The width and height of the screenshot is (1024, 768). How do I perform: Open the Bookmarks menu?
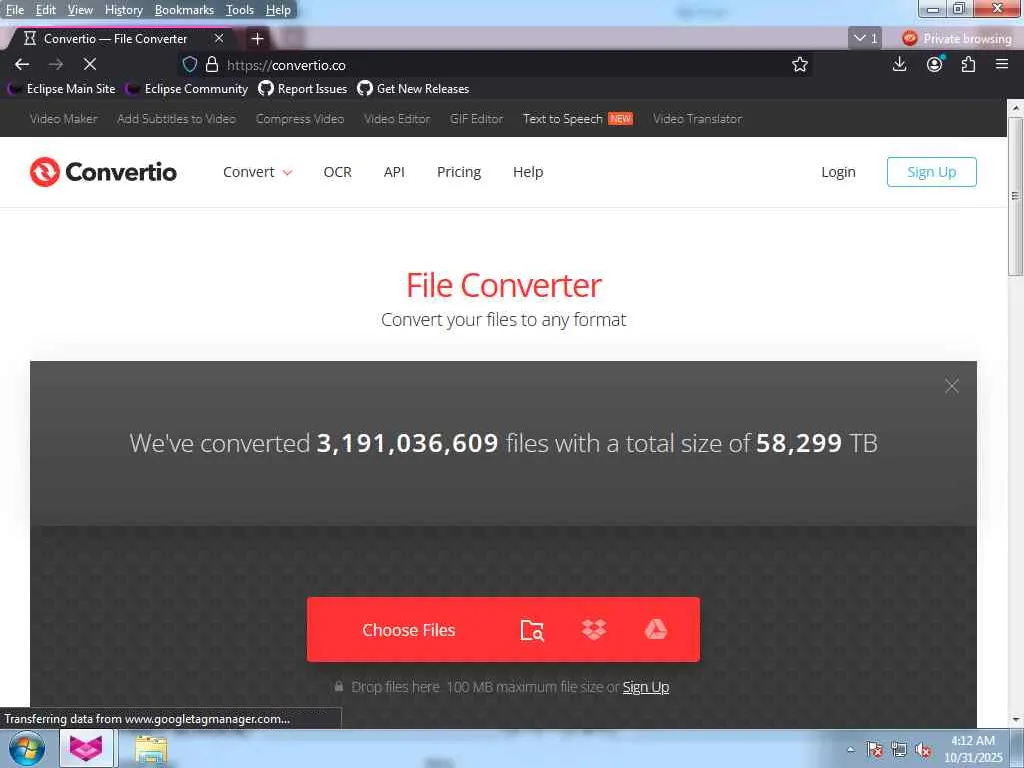184,10
